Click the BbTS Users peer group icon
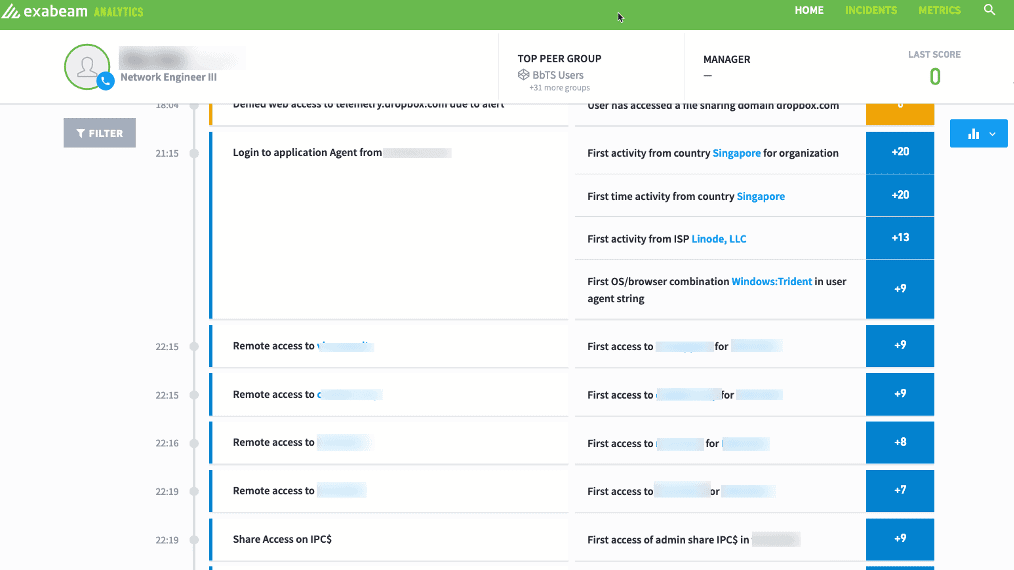The height and width of the screenshot is (570, 1014). (523, 75)
